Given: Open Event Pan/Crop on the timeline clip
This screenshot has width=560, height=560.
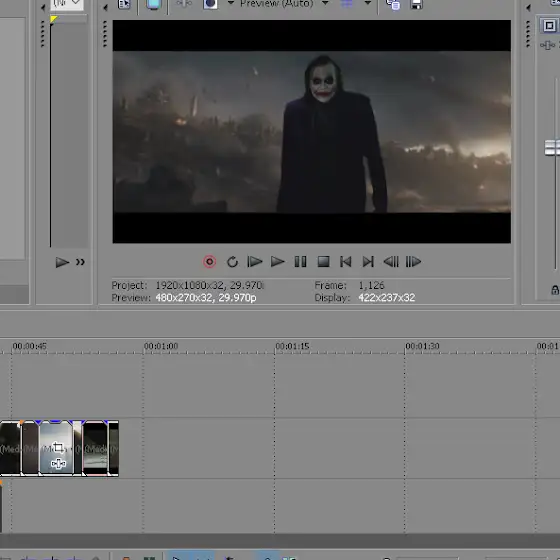Looking at the screenshot, I should pos(58,447).
